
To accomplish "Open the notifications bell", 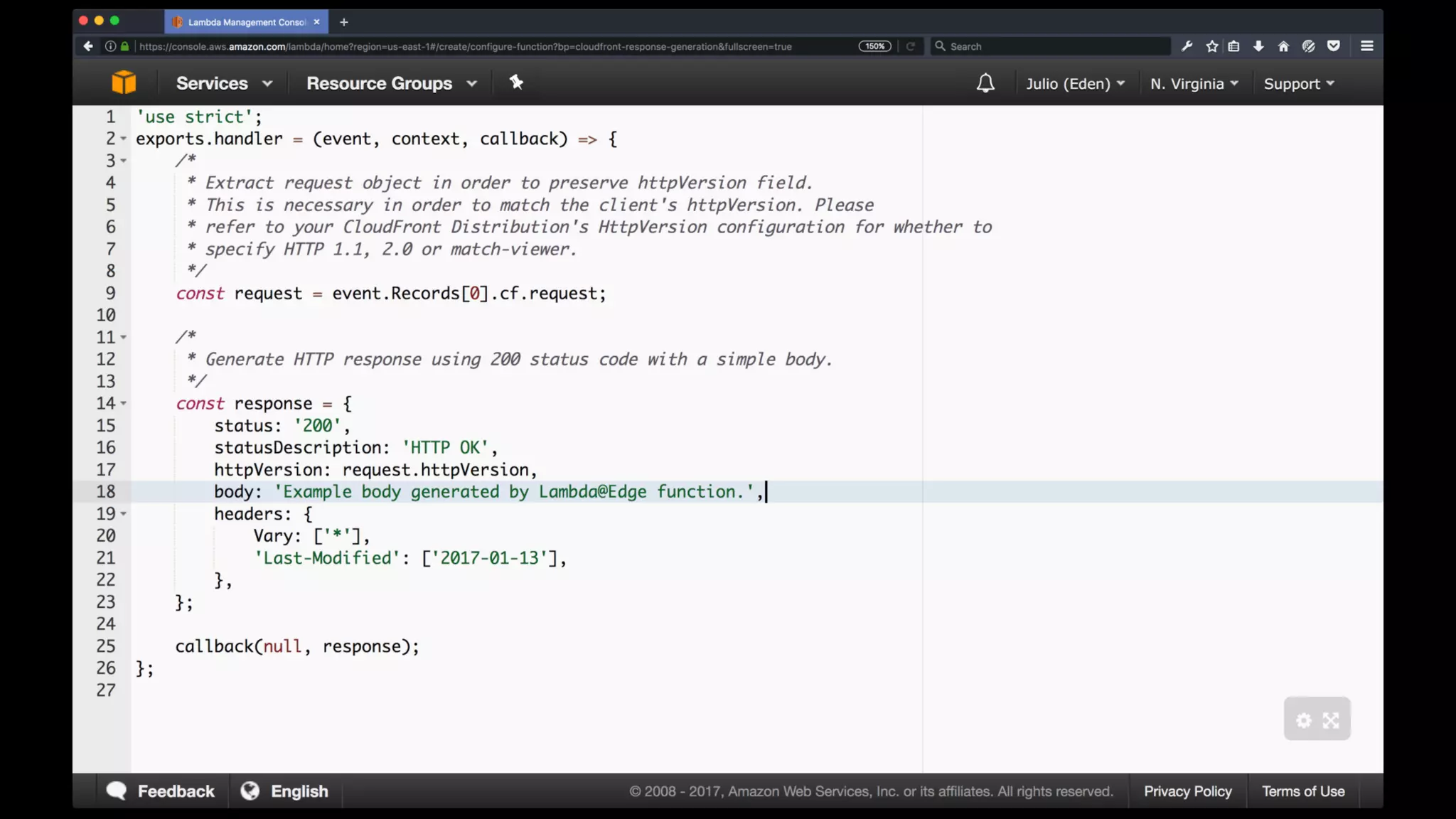I will pos(985,83).
